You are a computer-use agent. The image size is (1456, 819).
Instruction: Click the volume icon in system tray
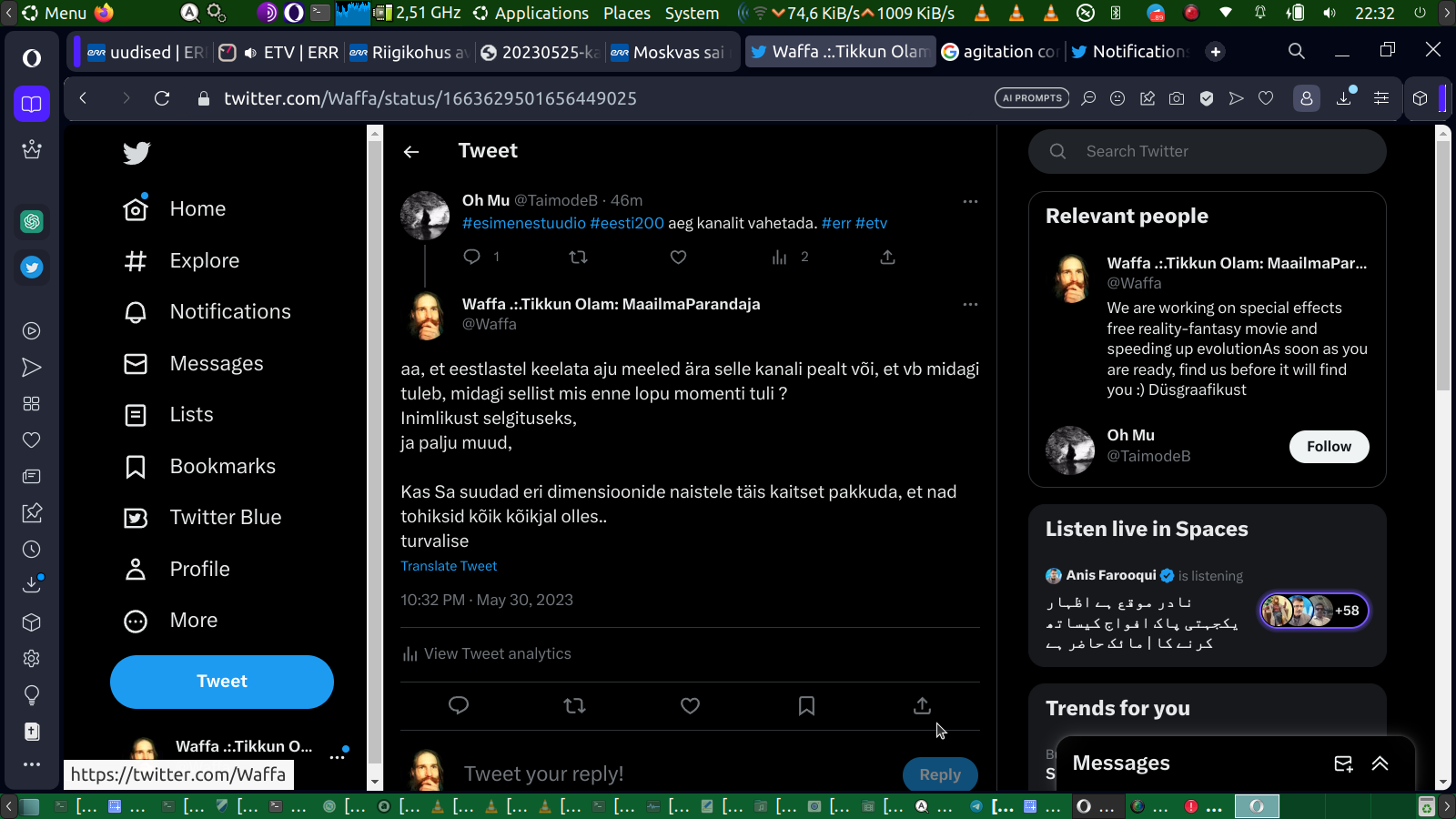coord(1330,13)
